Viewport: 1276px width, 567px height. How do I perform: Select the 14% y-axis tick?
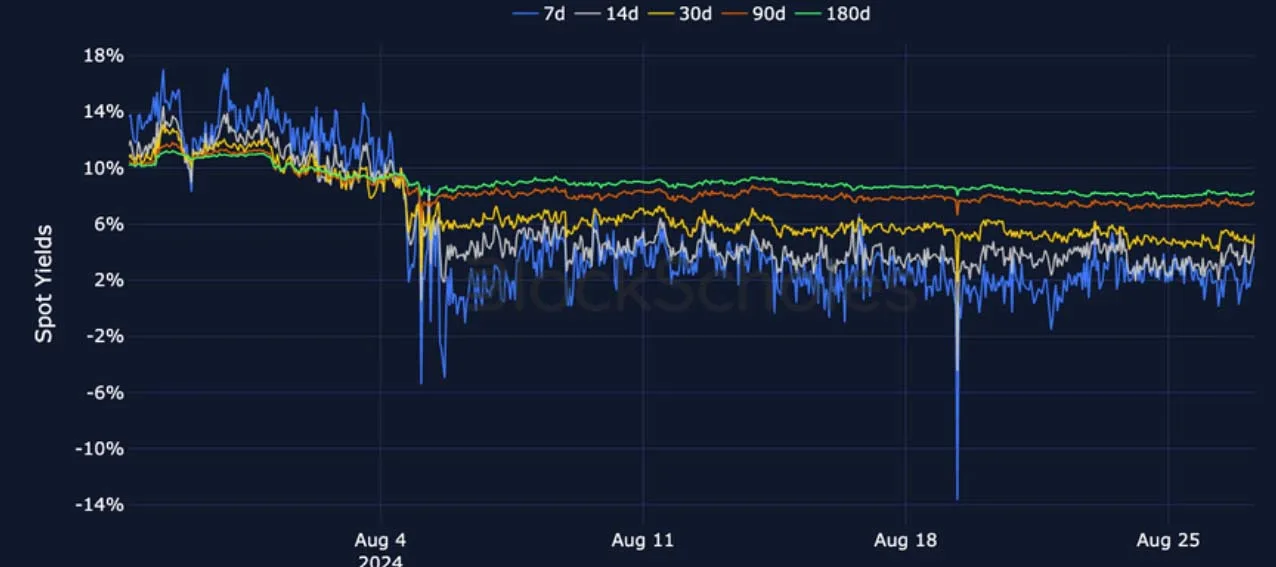104,112
